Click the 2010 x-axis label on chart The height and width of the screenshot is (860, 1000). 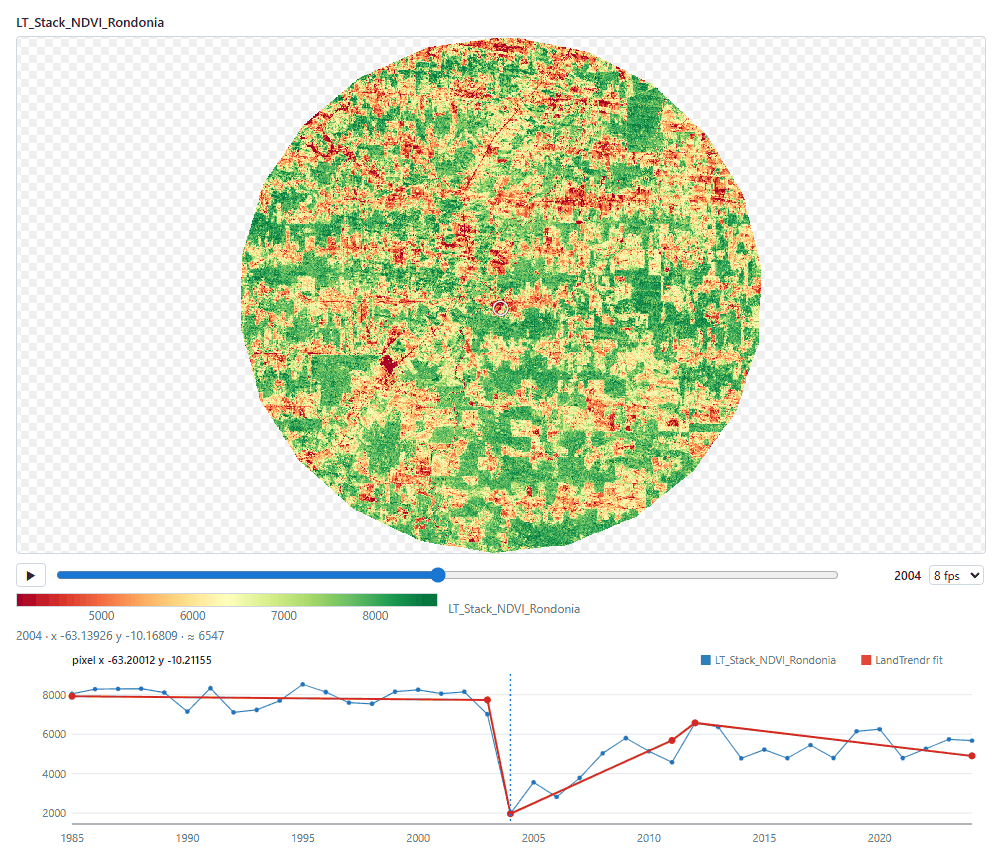coord(649,838)
